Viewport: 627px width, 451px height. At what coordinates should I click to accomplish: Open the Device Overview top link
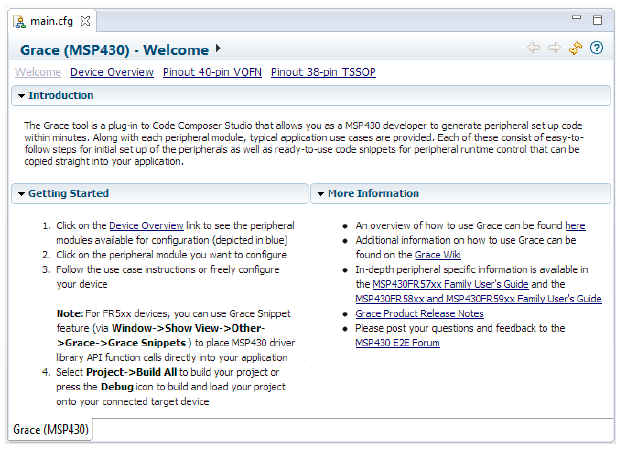pos(112,72)
